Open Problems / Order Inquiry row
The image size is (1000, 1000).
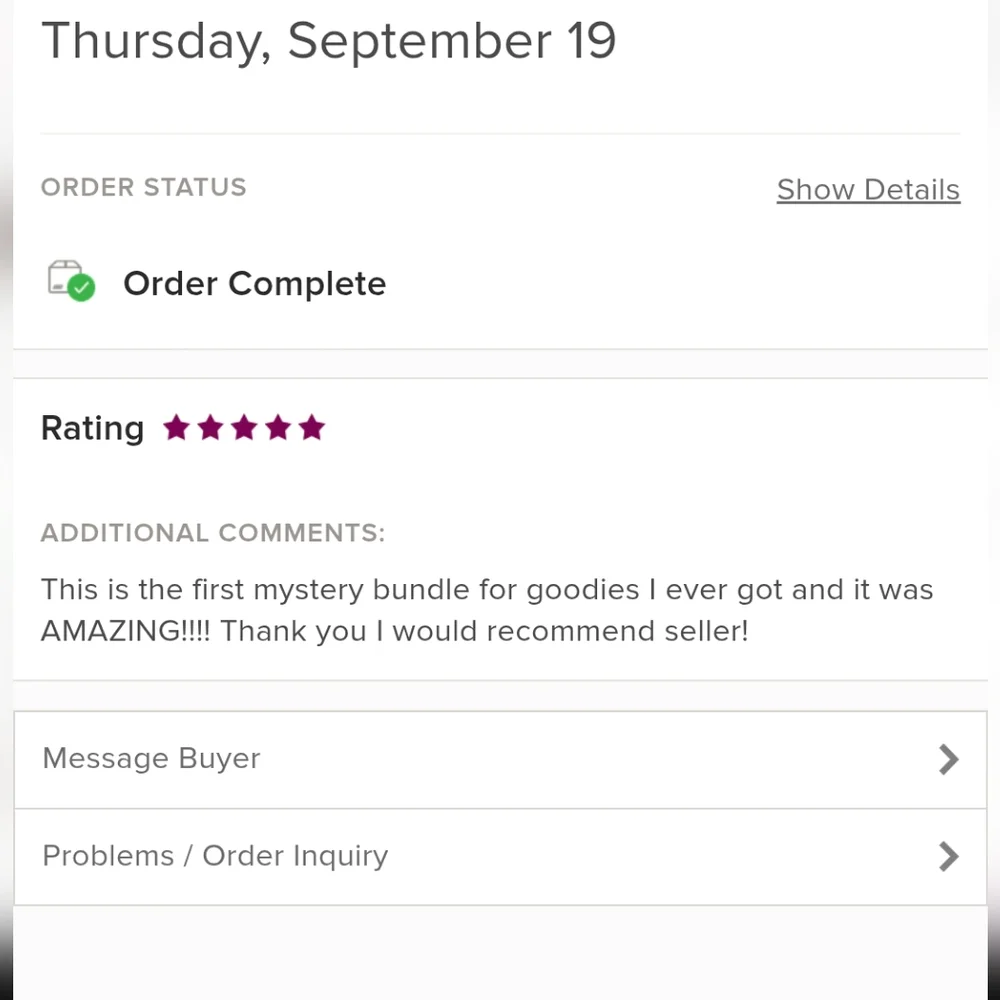pyautogui.click(x=501, y=857)
